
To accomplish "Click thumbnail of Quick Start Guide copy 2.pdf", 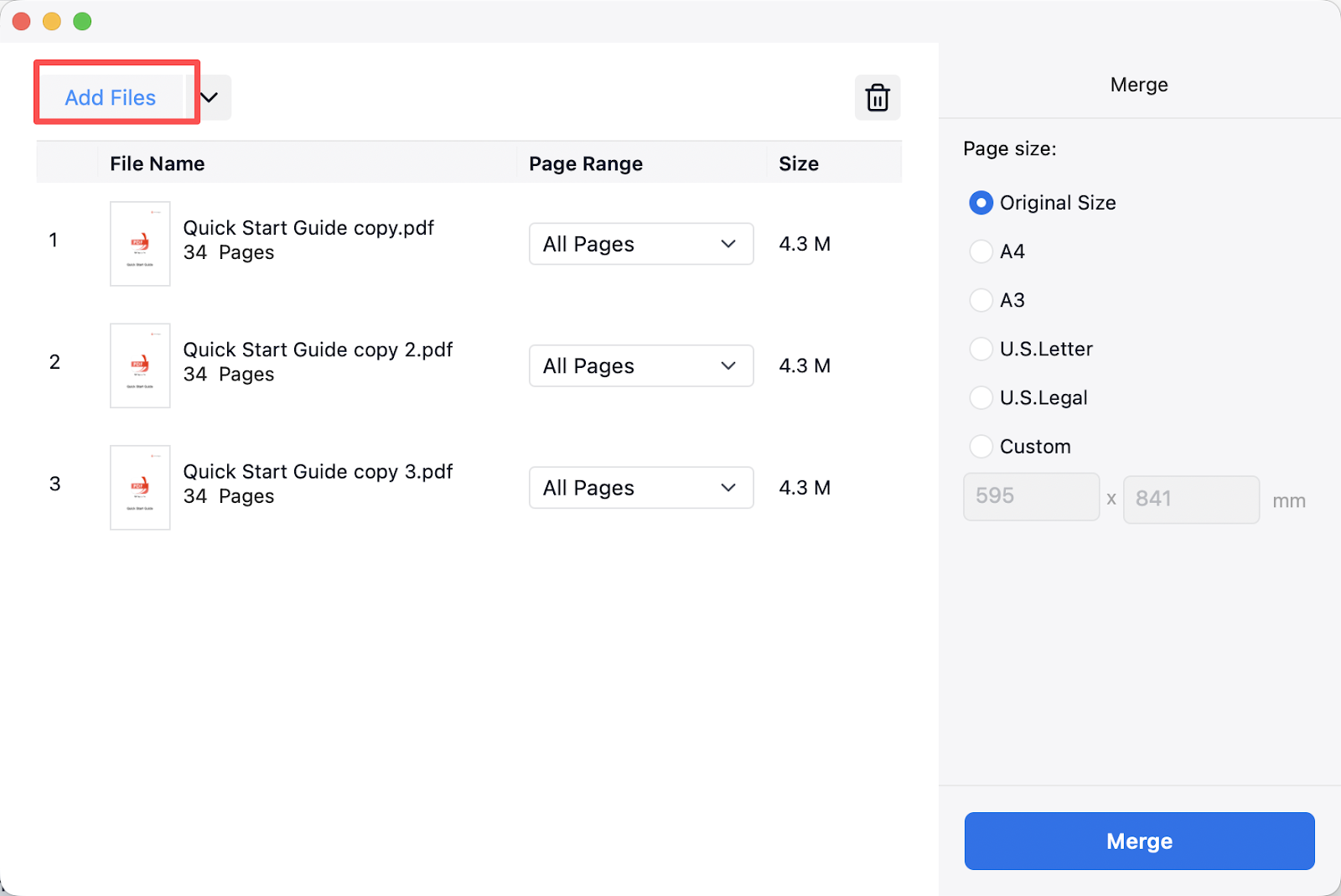I will (140, 366).
